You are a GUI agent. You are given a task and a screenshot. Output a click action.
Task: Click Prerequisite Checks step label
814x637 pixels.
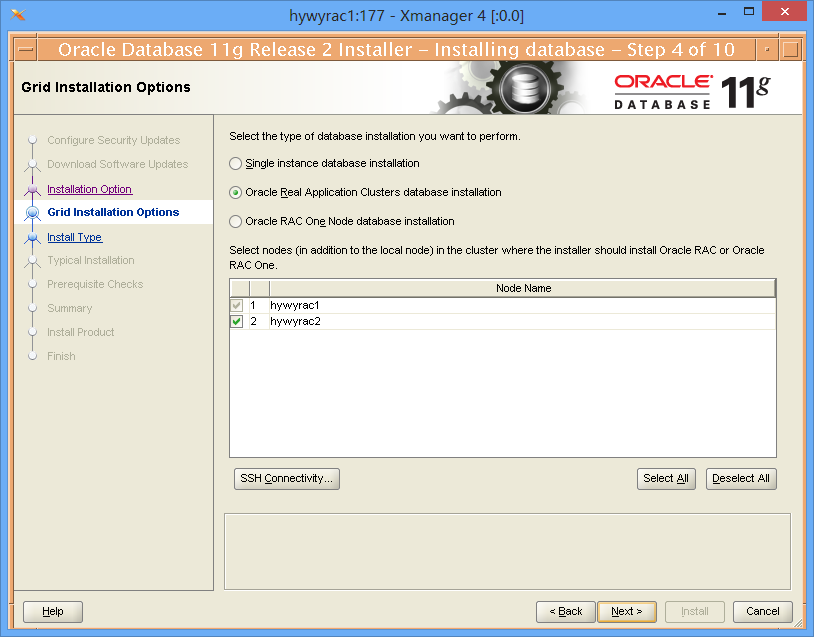point(95,284)
